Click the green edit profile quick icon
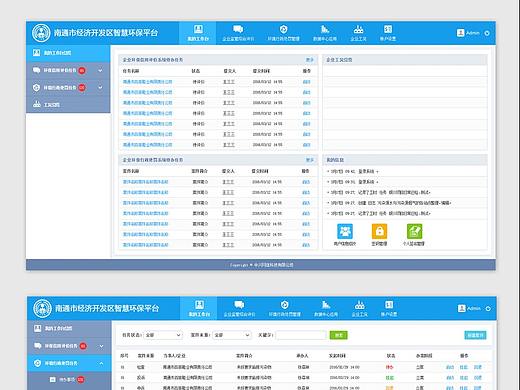The height and width of the screenshot is (390, 520). click(414, 231)
